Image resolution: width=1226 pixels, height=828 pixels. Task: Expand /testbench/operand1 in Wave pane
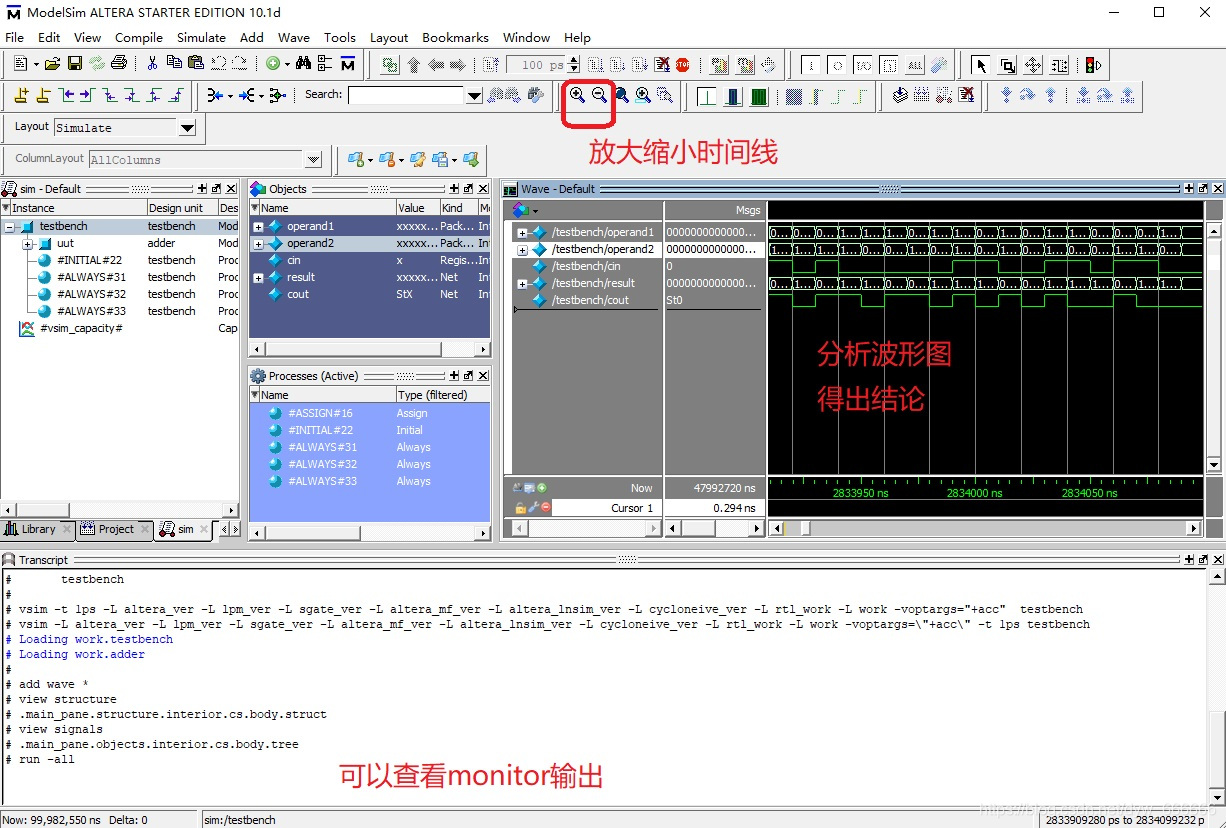(522, 232)
